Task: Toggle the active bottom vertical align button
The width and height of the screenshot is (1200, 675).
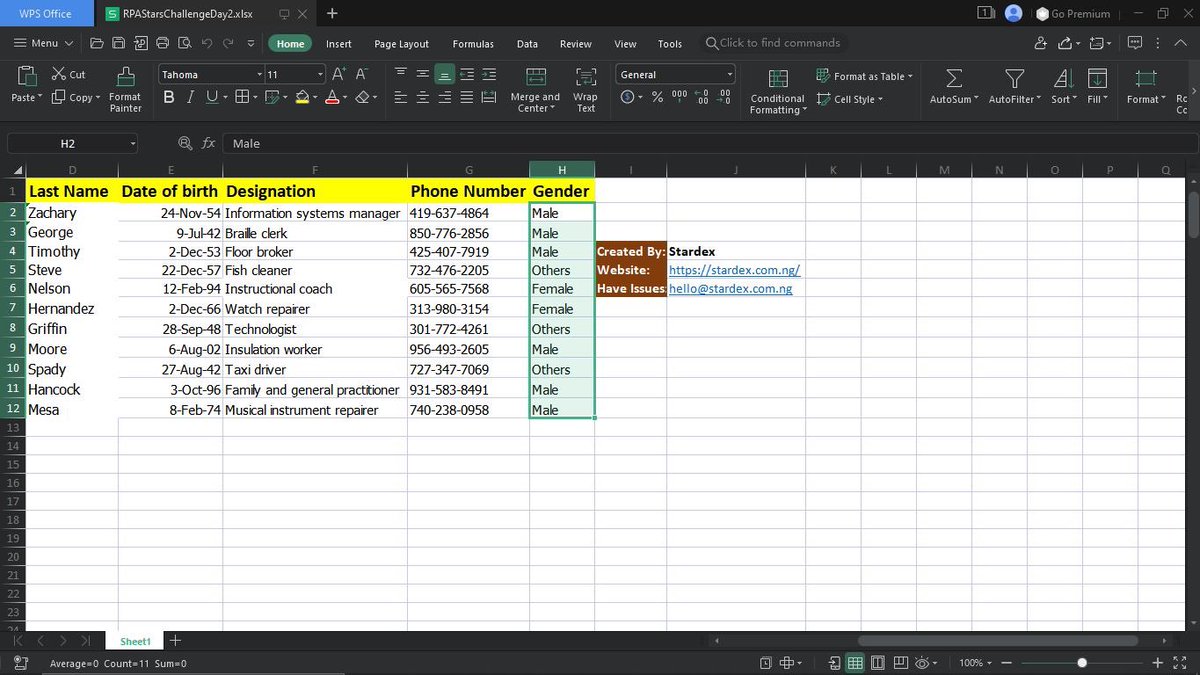Action: [x=444, y=74]
